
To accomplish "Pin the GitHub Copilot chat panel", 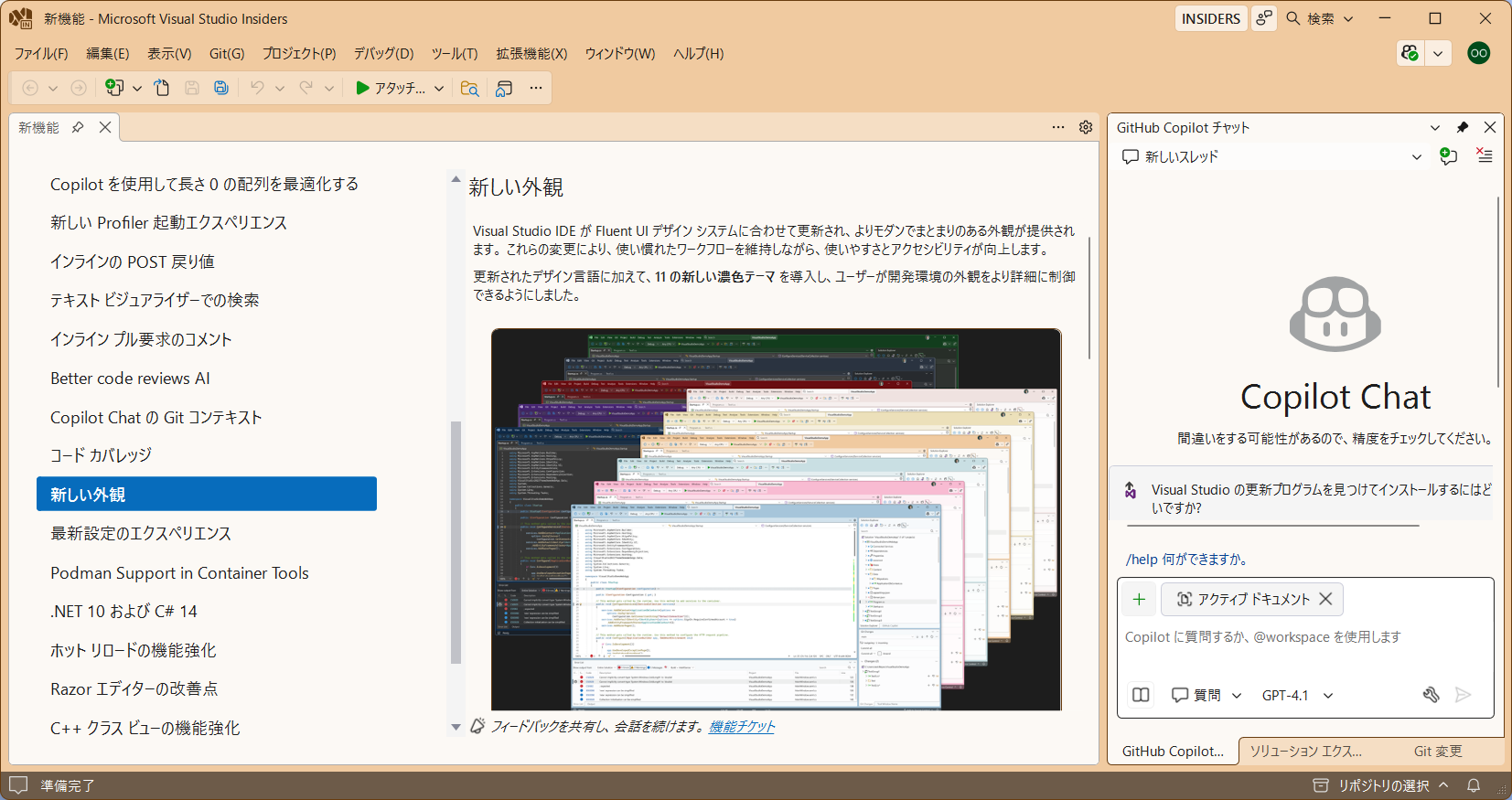I will point(1463,127).
